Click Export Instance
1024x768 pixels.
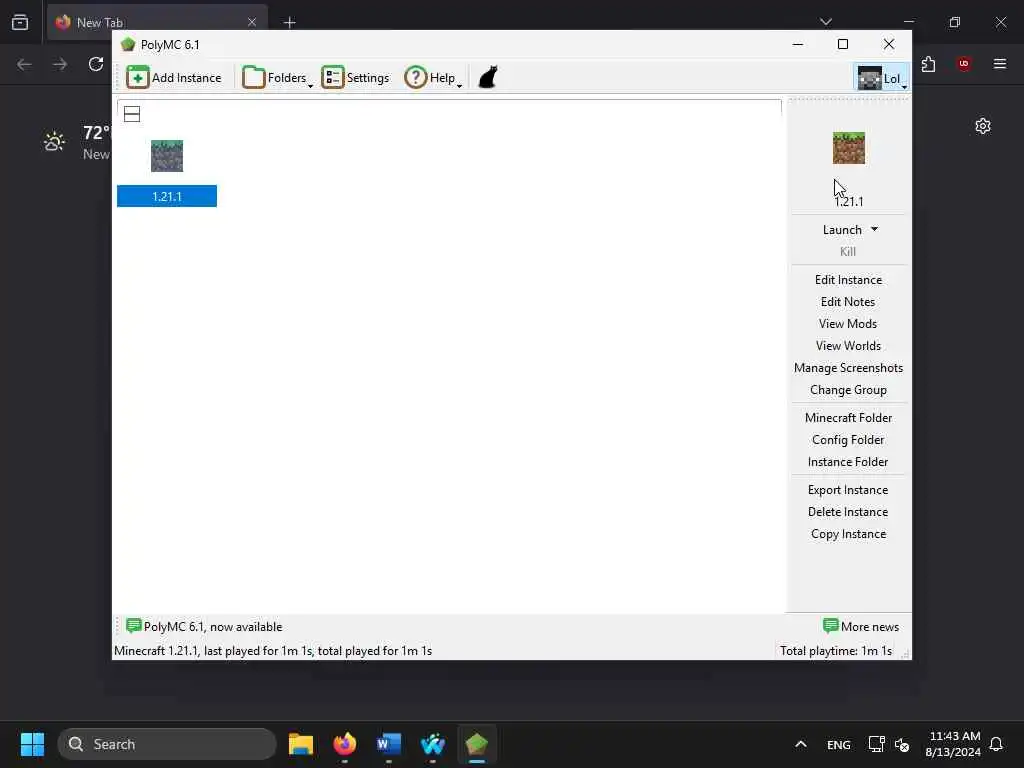[848, 490]
